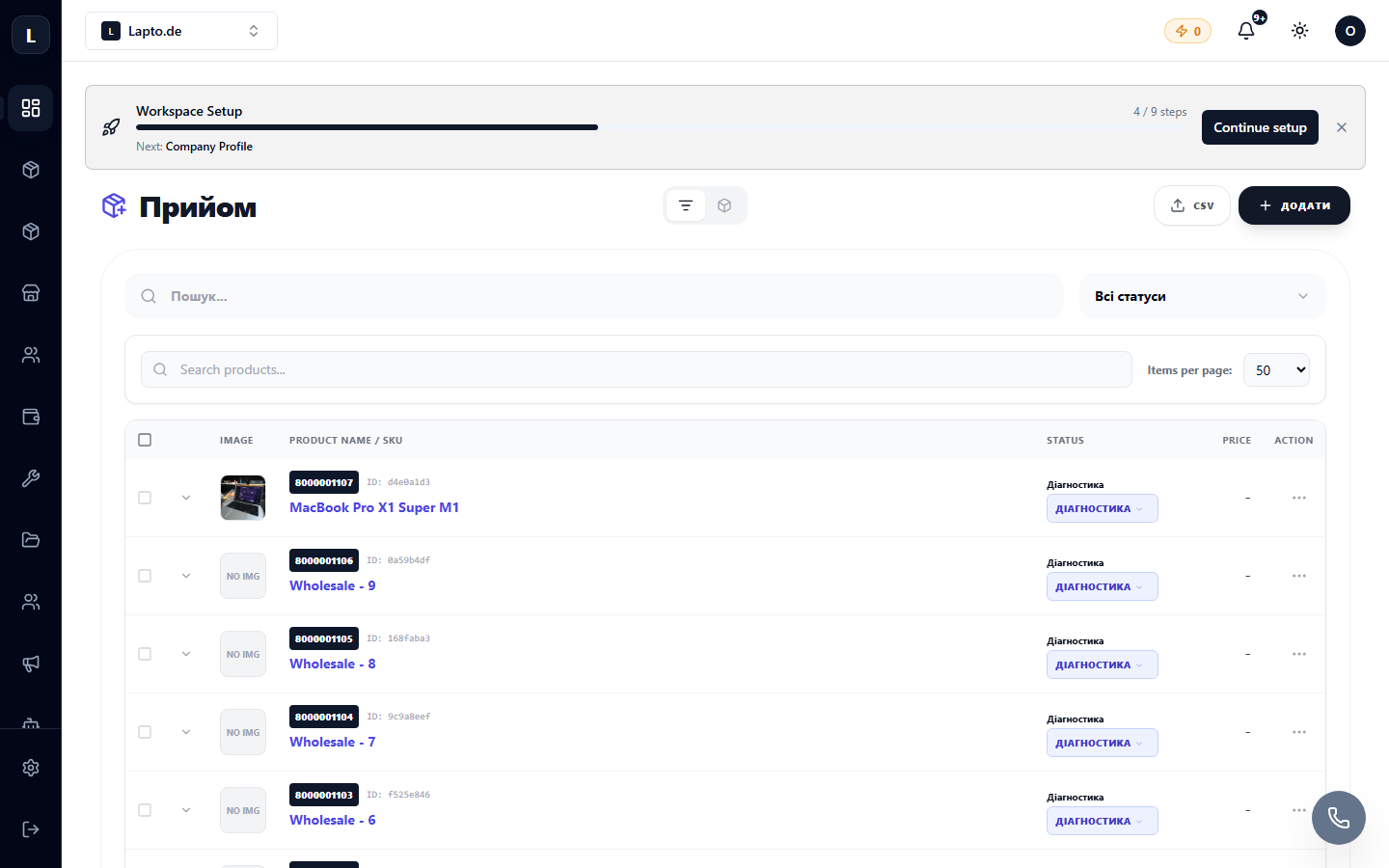Change status dropdown for Wholesale - 7
This screenshot has width=1389, height=868.
pos(1102,743)
